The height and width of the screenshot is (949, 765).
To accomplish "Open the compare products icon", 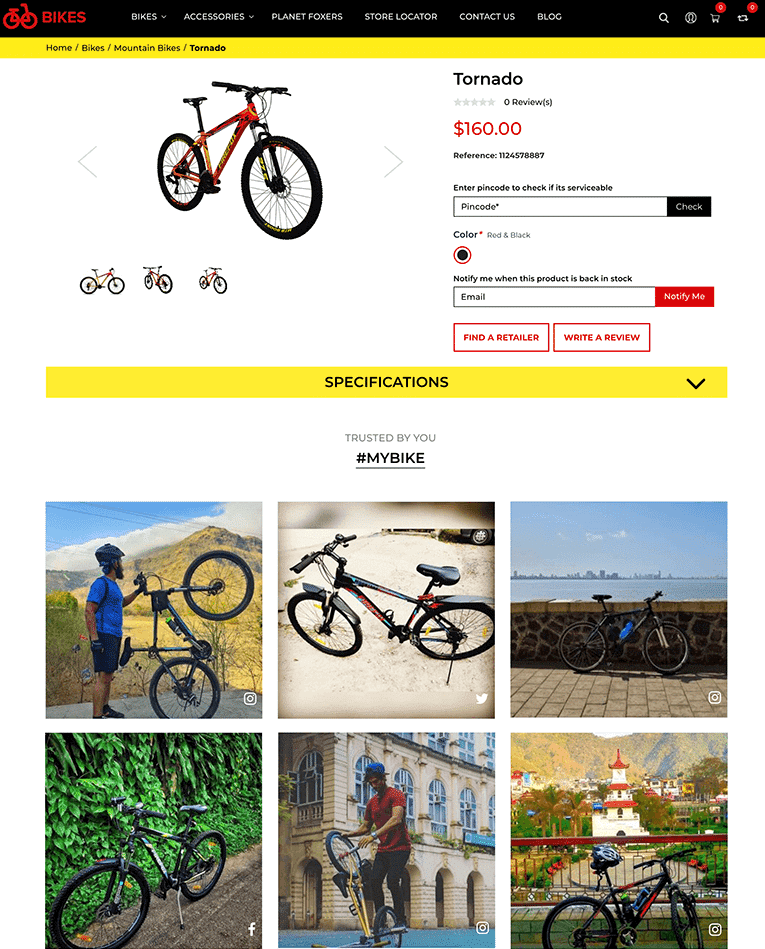I will point(743,18).
